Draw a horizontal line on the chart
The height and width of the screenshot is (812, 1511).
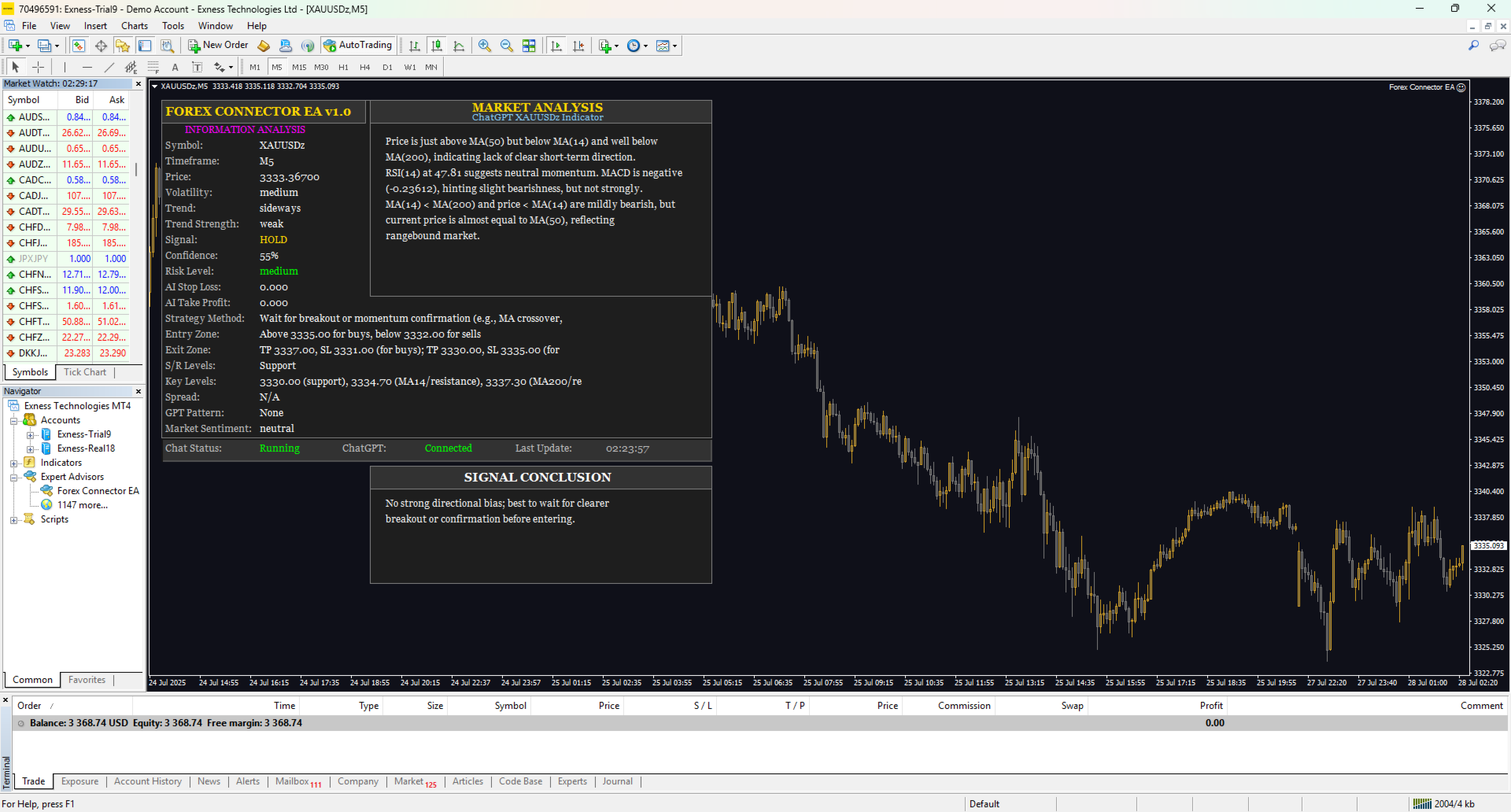87,67
